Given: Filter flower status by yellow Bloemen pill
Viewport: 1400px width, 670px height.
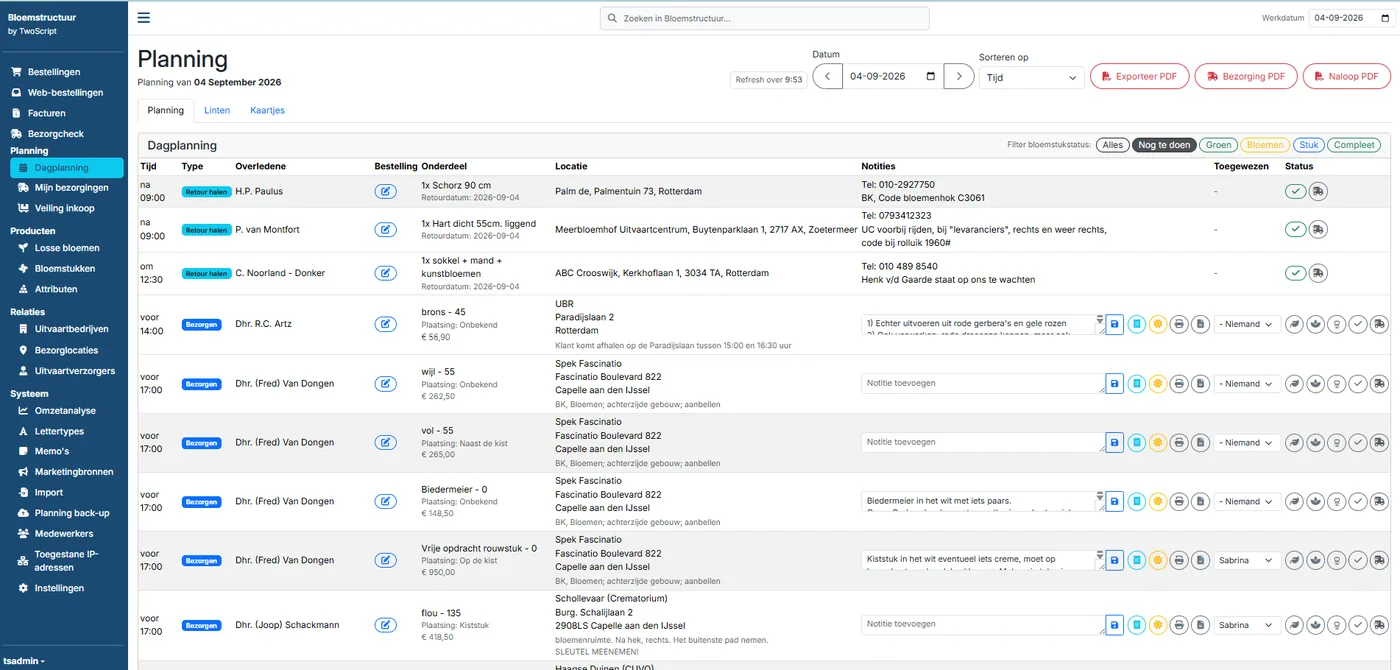Looking at the screenshot, I should (x=1265, y=145).
